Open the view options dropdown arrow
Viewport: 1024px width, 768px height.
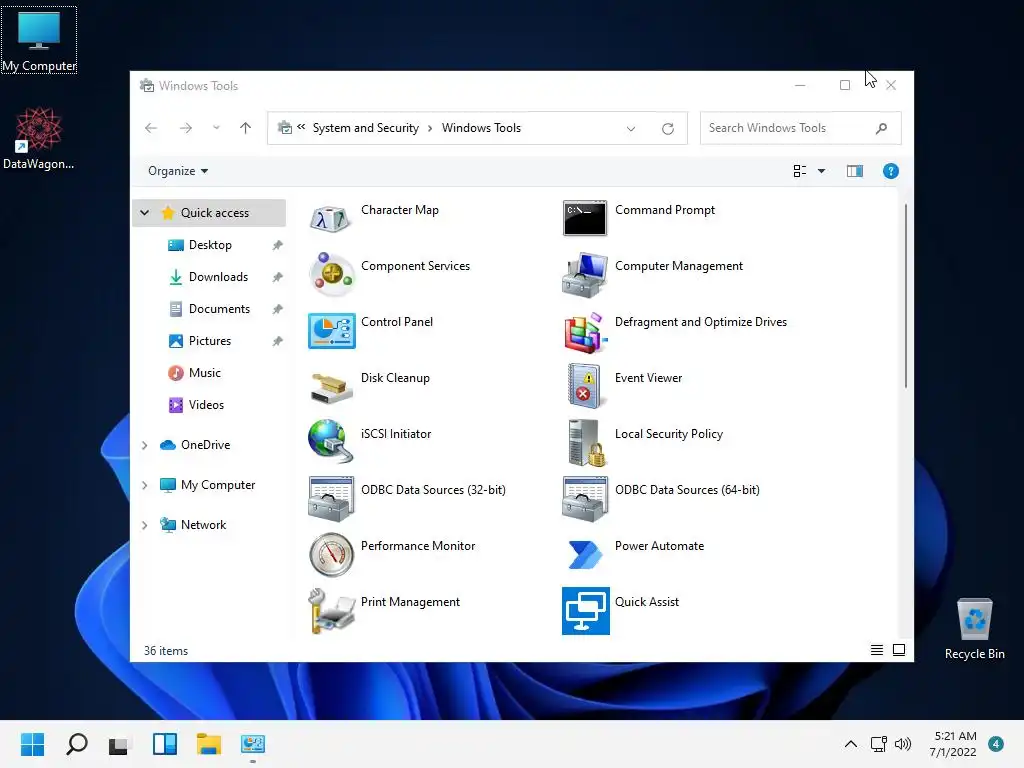[822, 171]
